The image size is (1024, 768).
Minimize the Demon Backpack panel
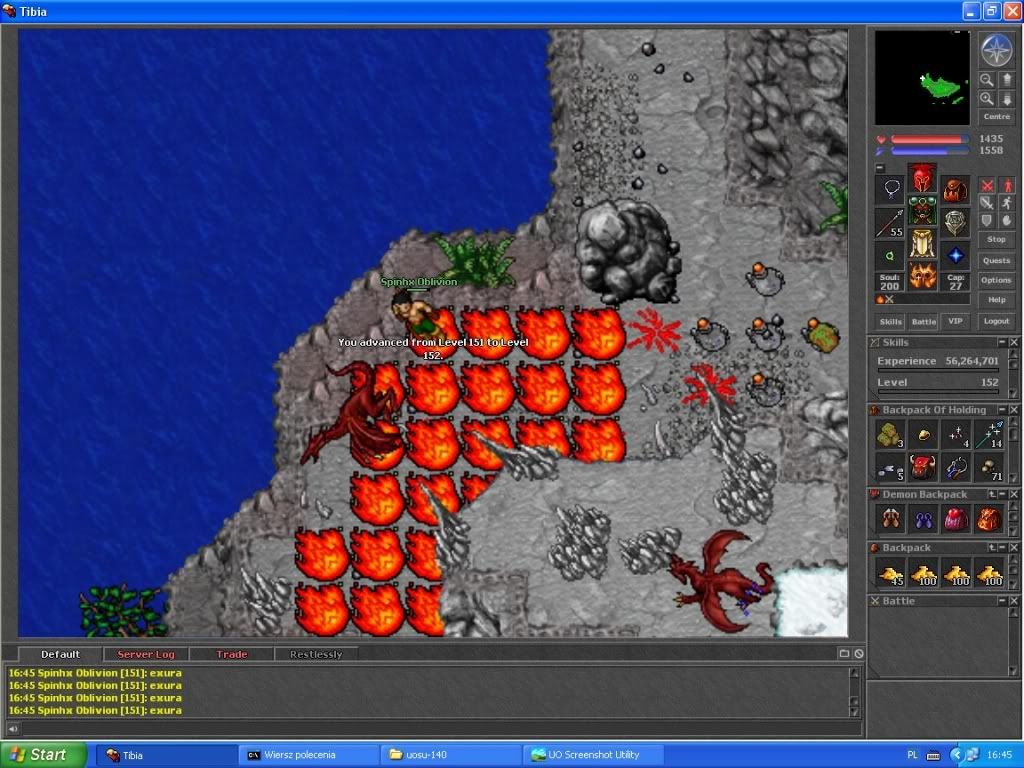point(1002,494)
